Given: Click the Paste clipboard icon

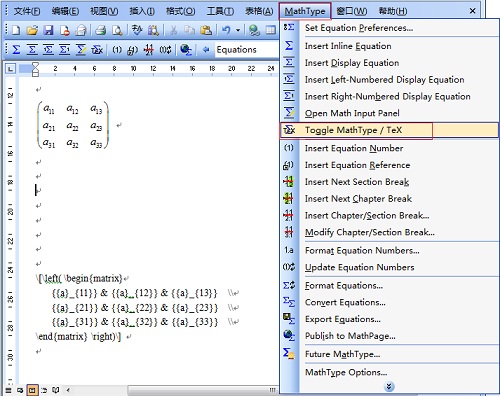Looking at the screenshot, I should tap(206, 31).
